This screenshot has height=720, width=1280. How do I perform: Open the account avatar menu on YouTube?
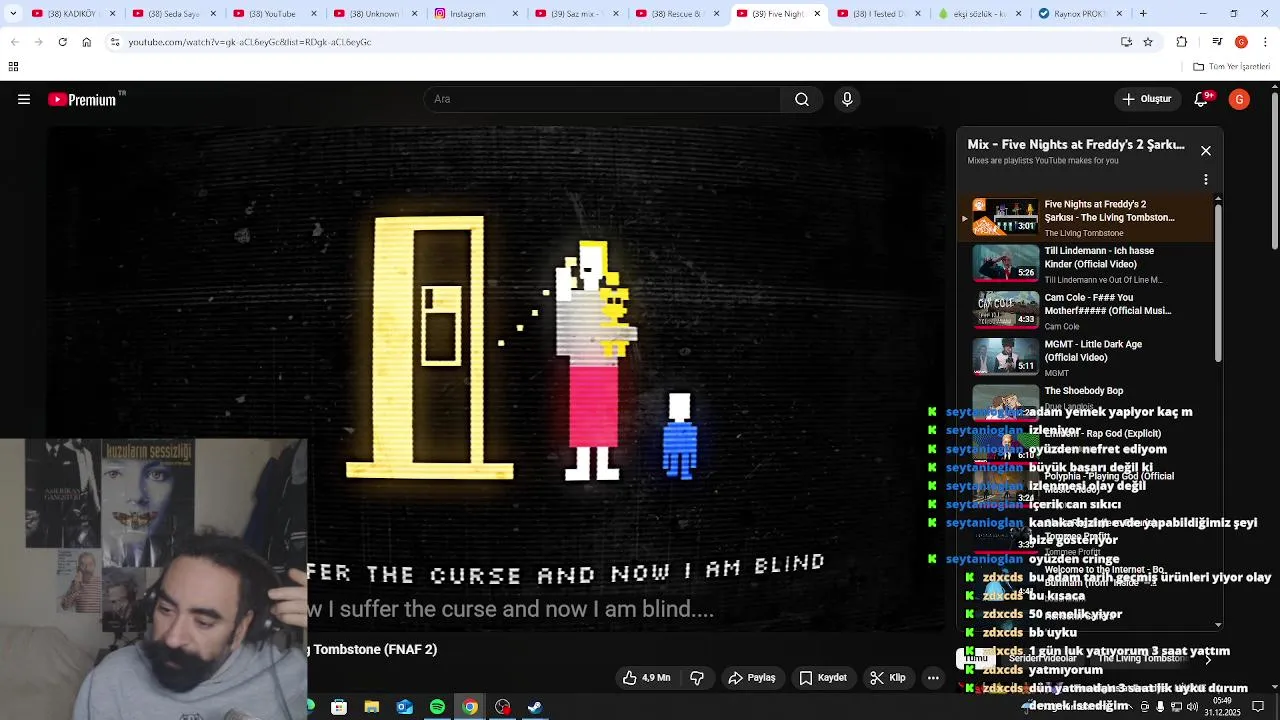point(1239,99)
